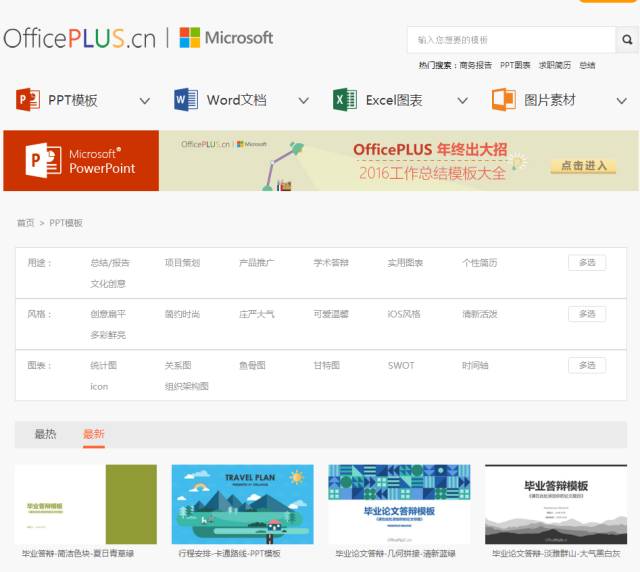The width and height of the screenshot is (640, 572).
Task: Click the Excel图表 Excel icon
Action: click(345, 100)
